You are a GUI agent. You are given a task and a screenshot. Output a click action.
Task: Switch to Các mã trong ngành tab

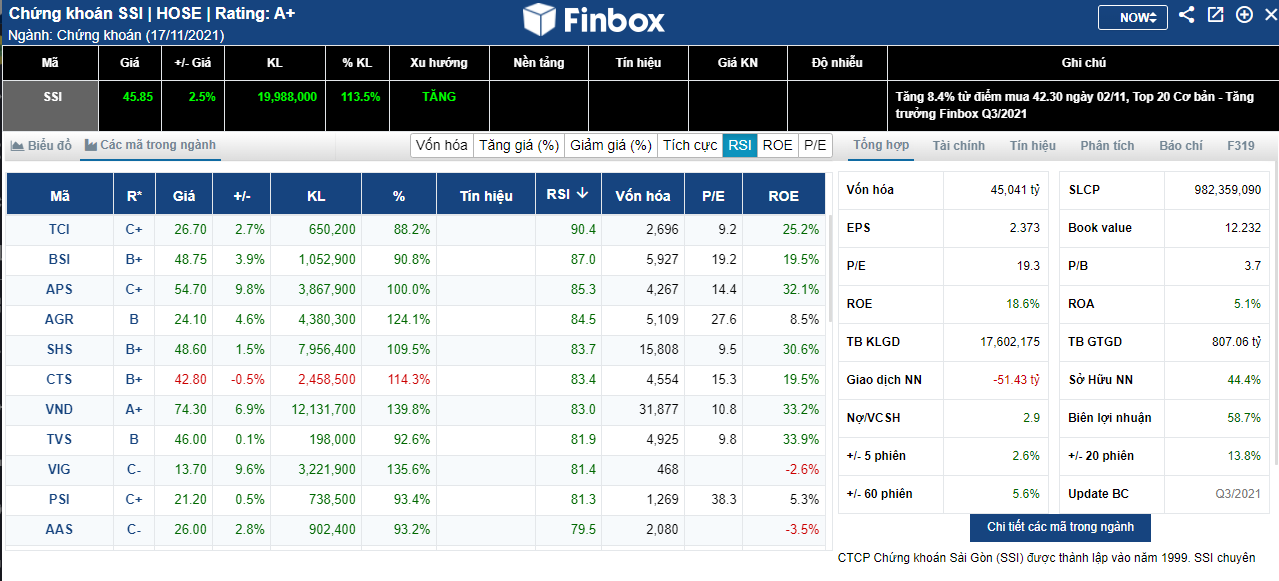click(150, 146)
